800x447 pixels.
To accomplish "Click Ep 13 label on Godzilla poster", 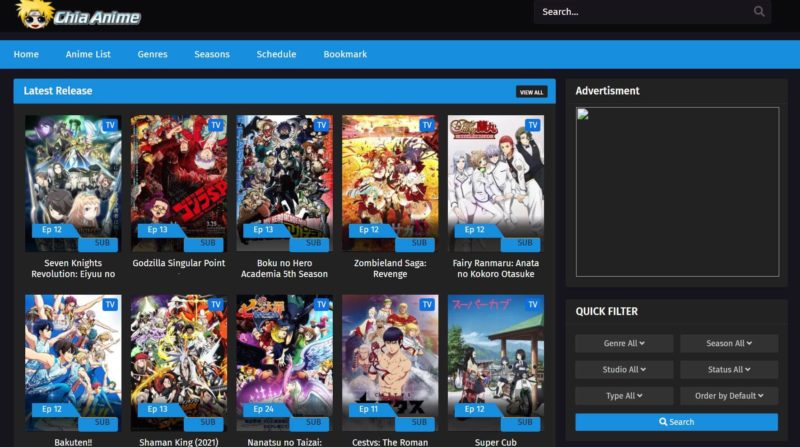I will (158, 230).
